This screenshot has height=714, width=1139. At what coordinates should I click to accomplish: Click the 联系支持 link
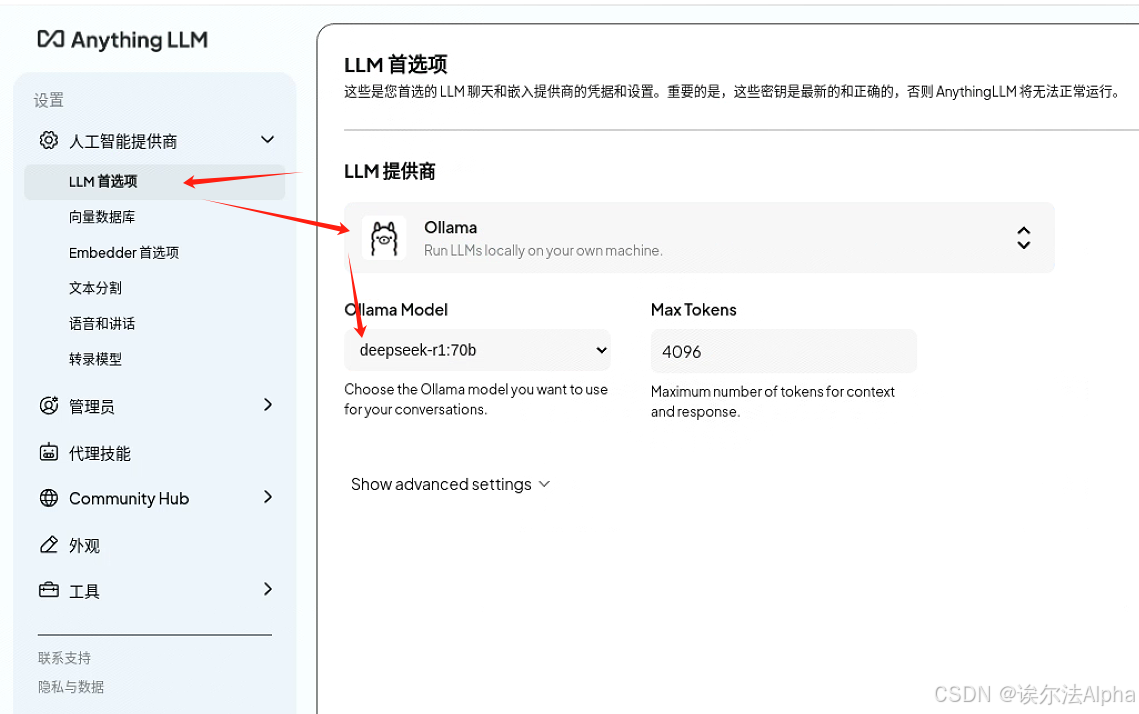(x=65, y=658)
